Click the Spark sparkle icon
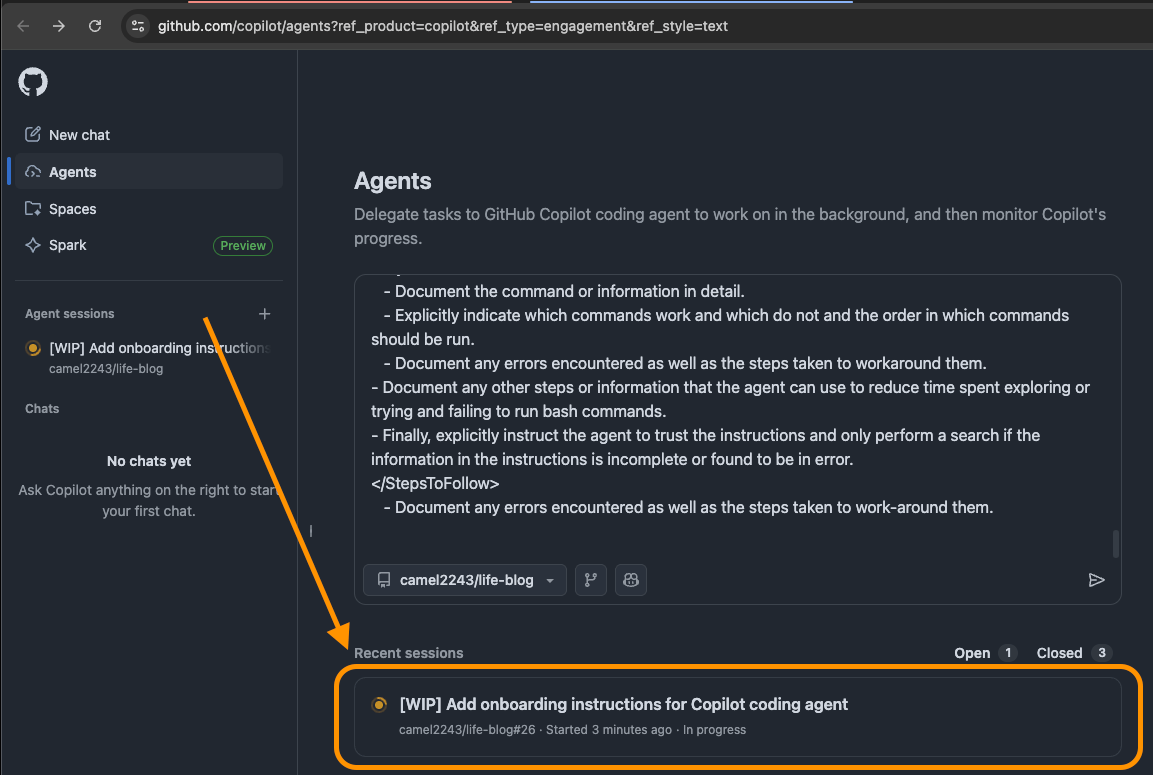1153x775 pixels. (x=33, y=245)
